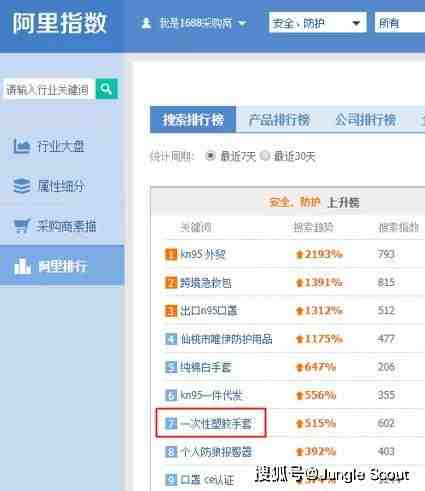Open the 跨境急救包 keyword link

coord(206,283)
